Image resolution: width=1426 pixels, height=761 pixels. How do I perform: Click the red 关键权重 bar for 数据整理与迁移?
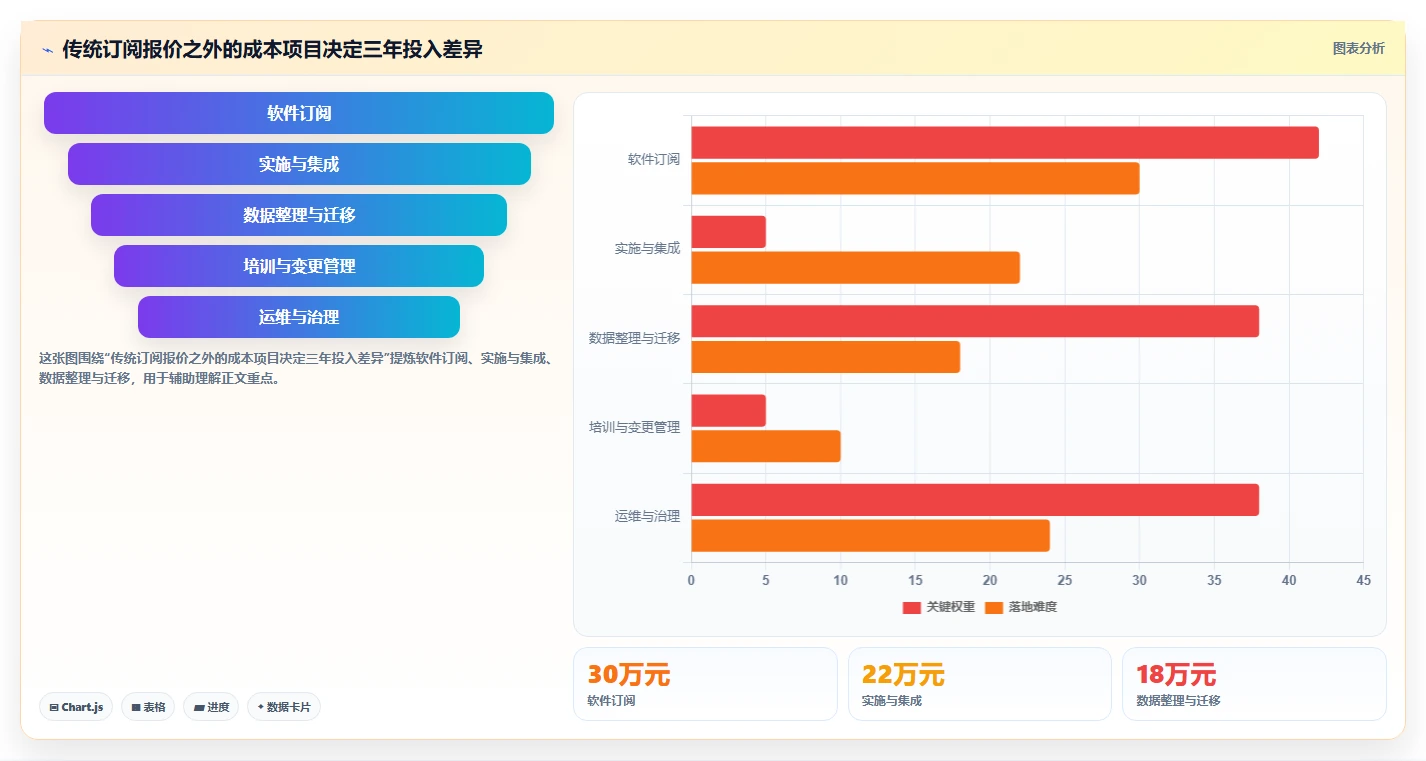point(975,321)
